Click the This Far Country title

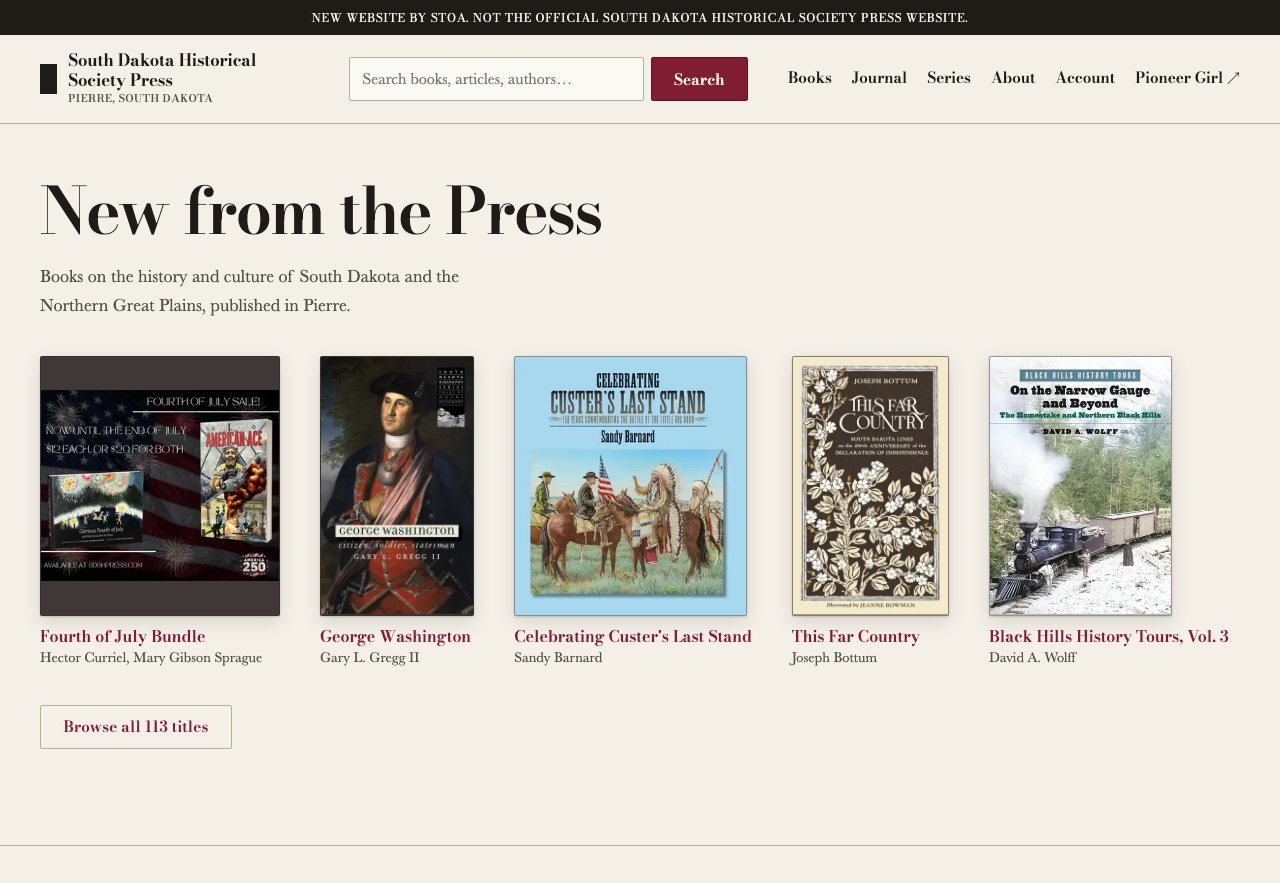[x=855, y=636]
